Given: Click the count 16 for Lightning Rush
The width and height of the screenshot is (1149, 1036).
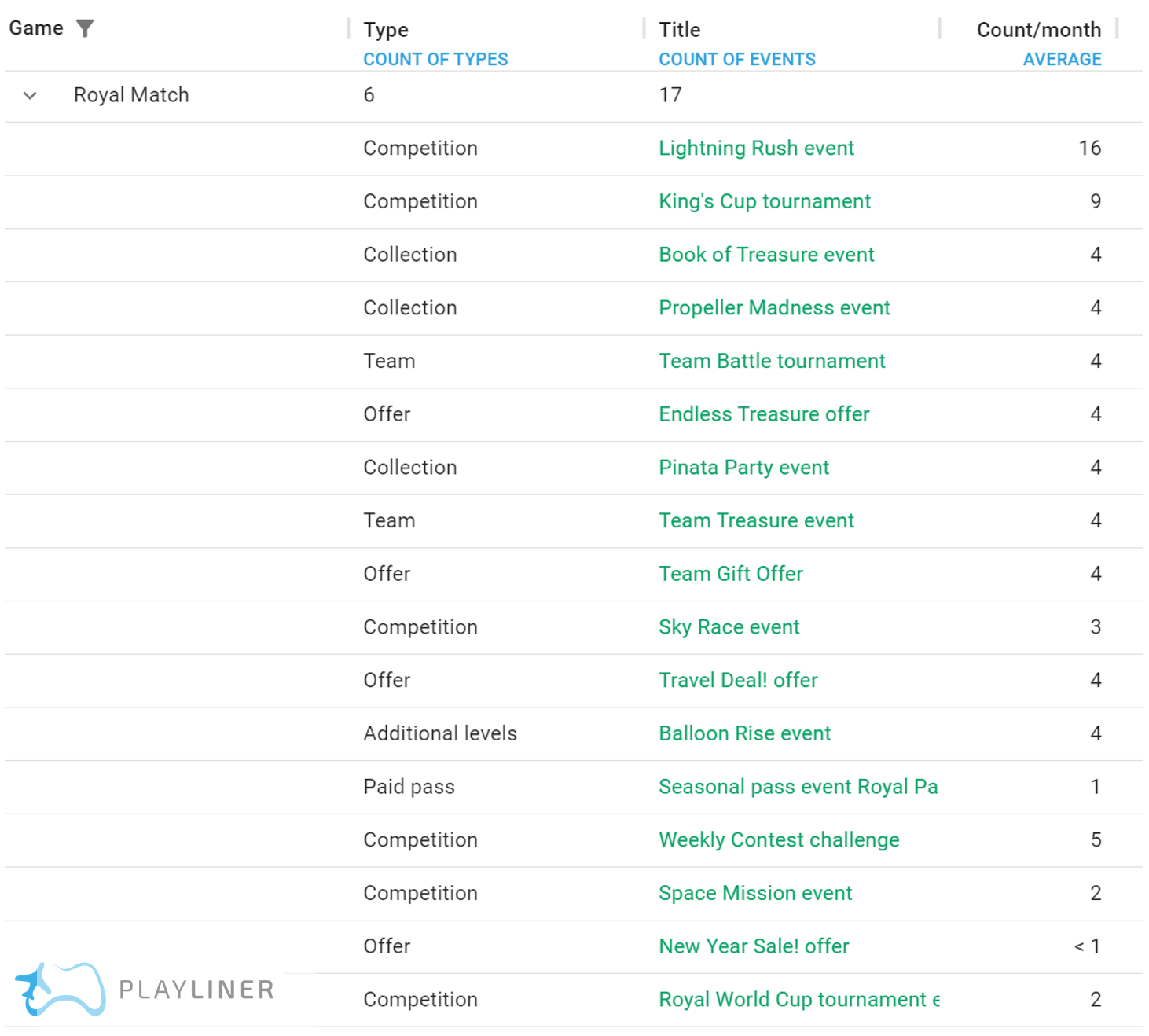Looking at the screenshot, I should point(1090,149).
